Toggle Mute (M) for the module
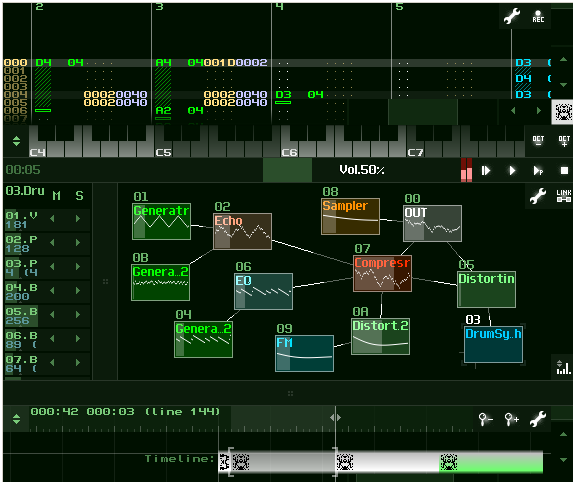The width and height of the screenshot is (575, 484). (56, 196)
